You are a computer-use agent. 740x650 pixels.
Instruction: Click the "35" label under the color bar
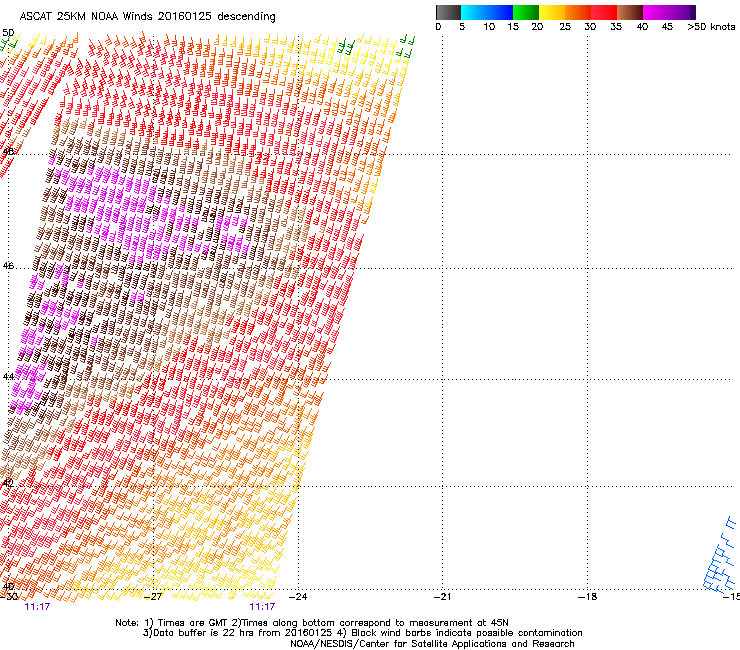click(x=616, y=27)
